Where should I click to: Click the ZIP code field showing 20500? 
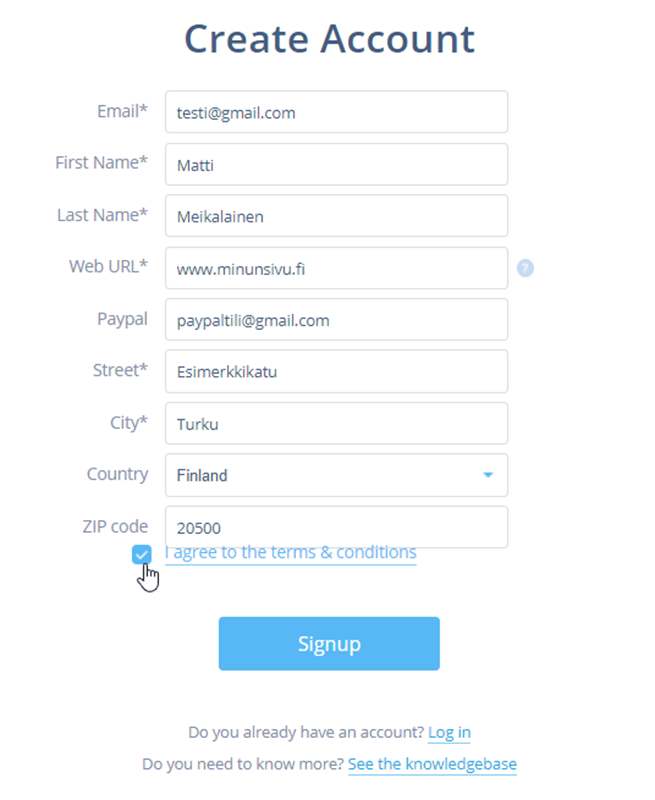(x=336, y=527)
